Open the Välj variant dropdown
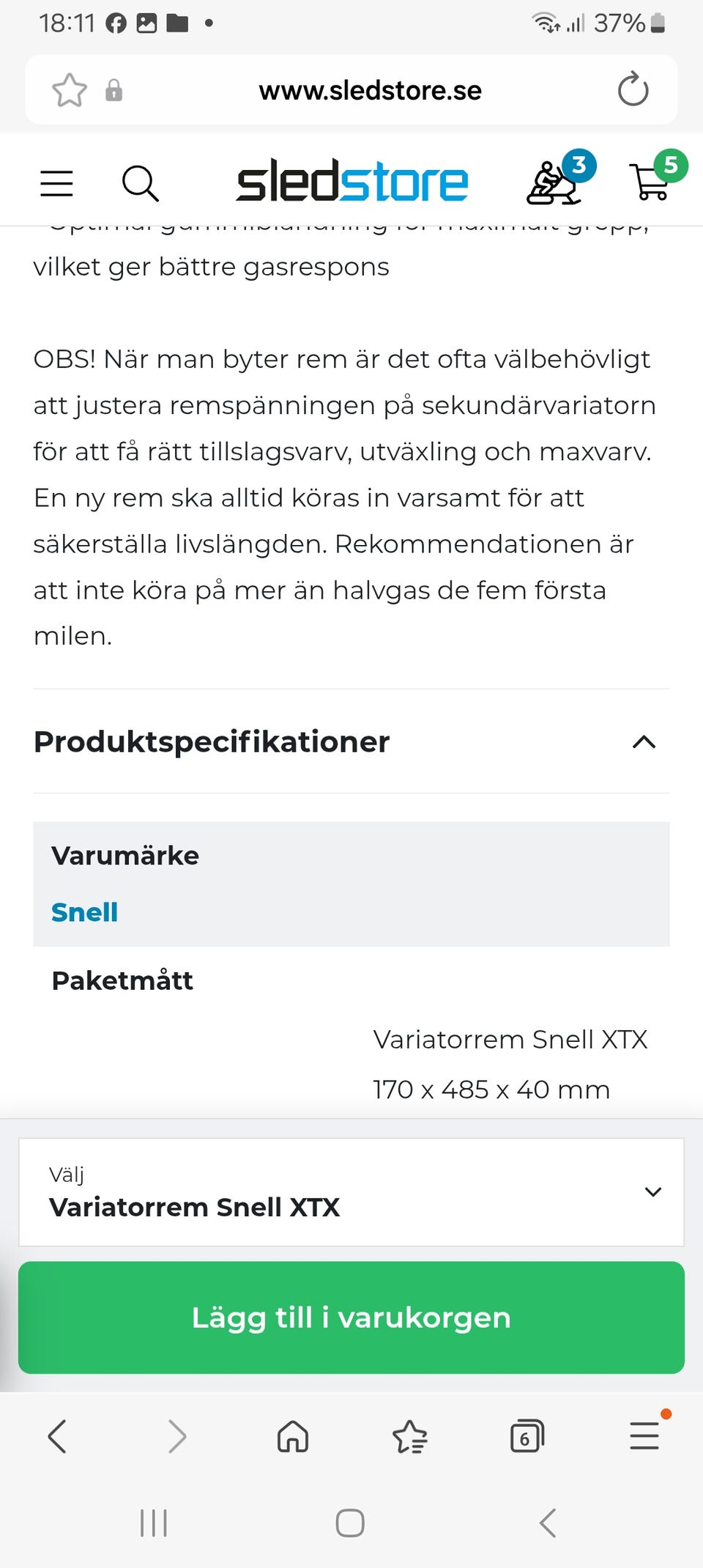Image resolution: width=703 pixels, height=1568 pixels. coord(351,1192)
